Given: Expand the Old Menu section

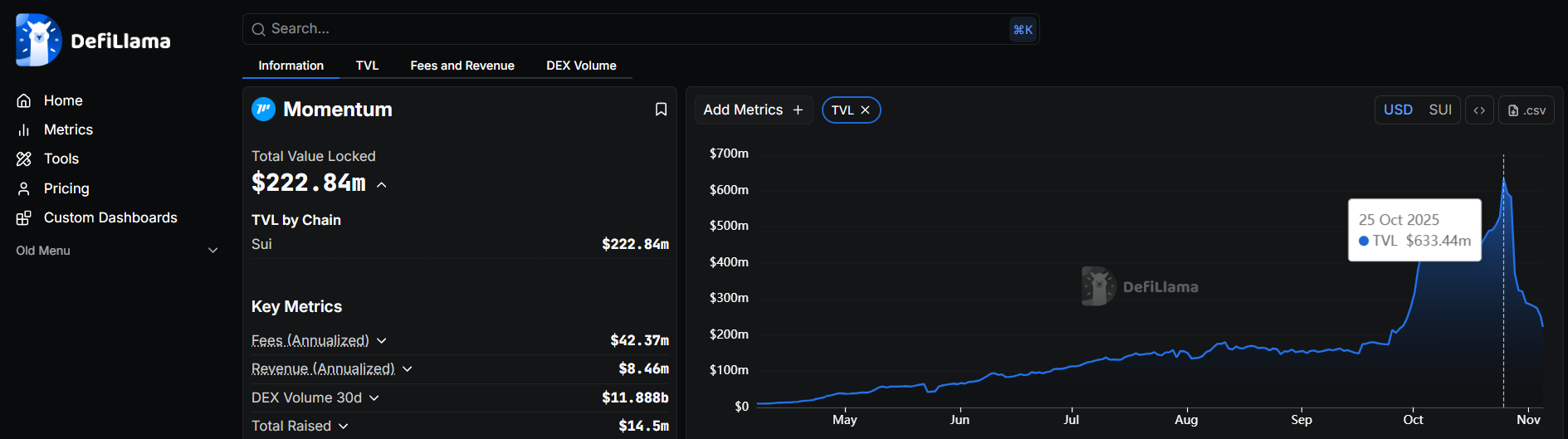Looking at the screenshot, I should coord(212,251).
